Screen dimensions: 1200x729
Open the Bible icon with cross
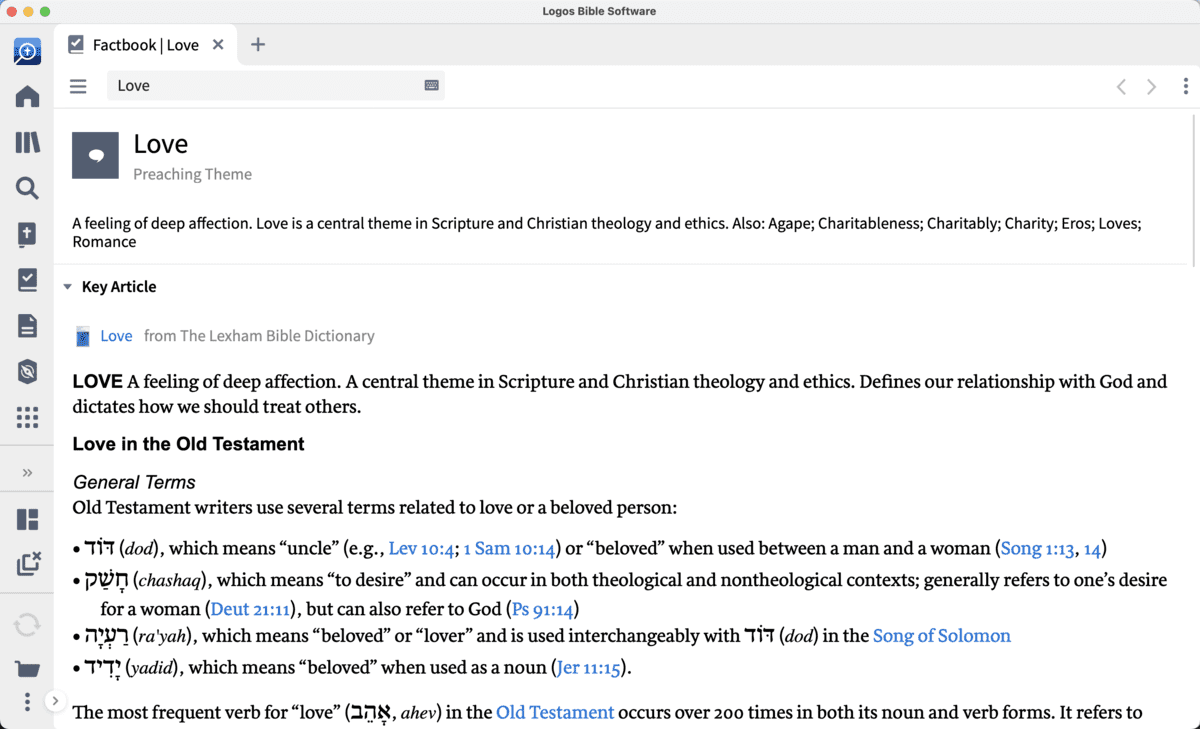pos(27,234)
